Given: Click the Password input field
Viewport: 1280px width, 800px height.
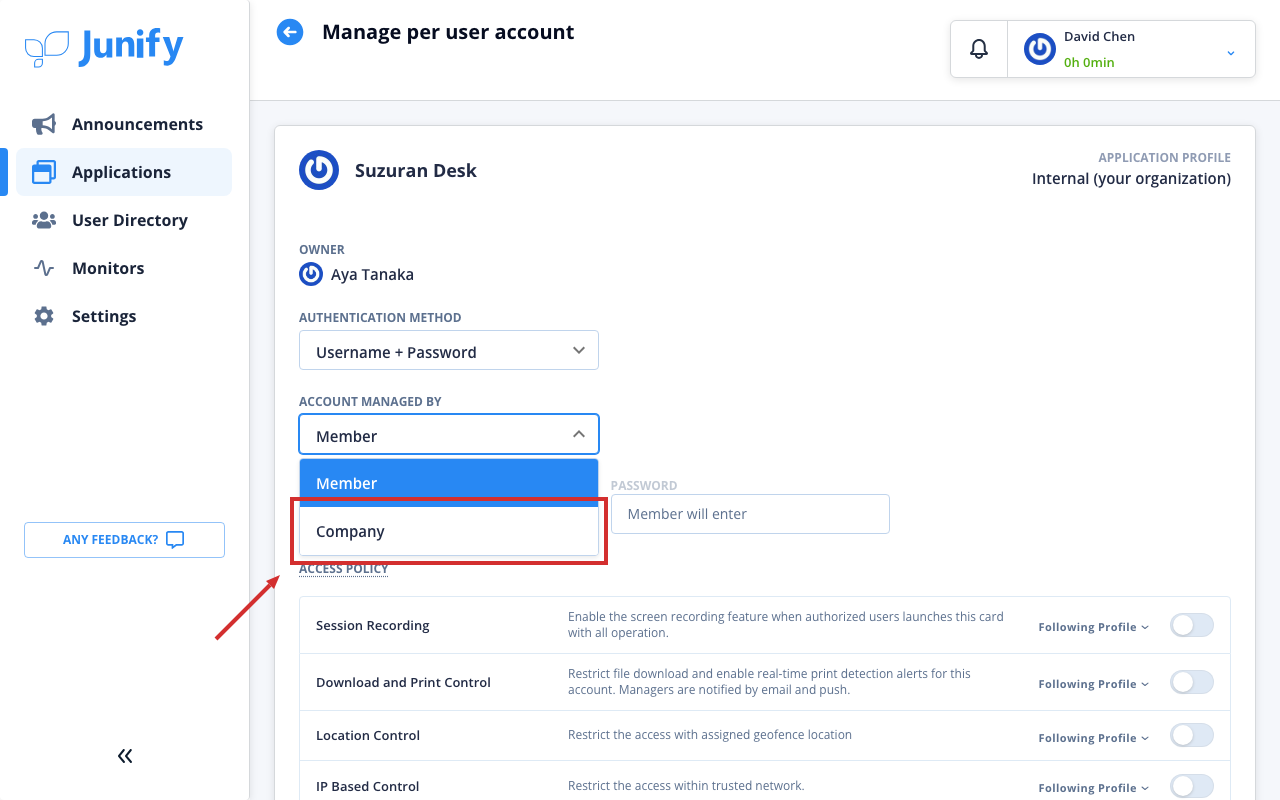Looking at the screenshot, I should [x=750, y=514].
